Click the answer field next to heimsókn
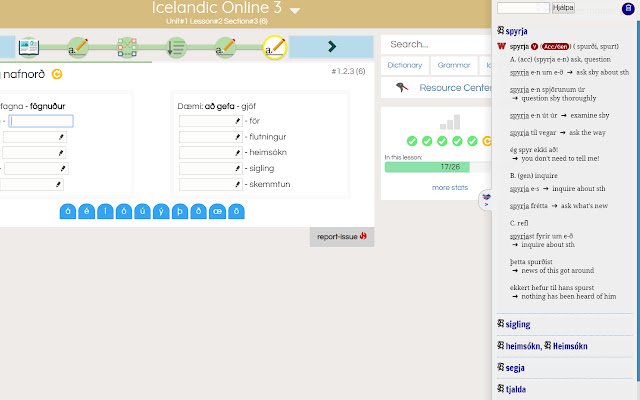 (211, 152)
